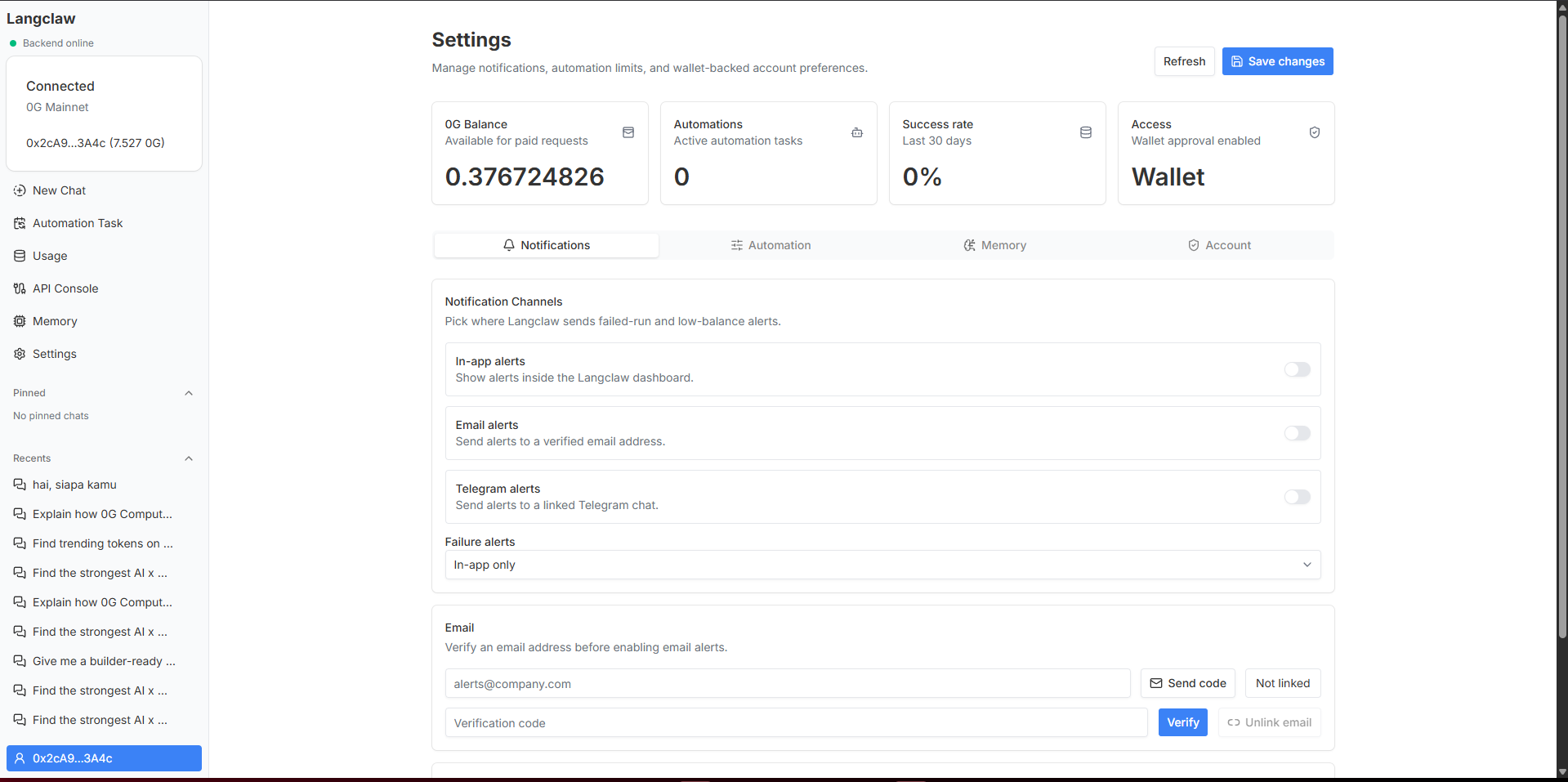Screen dimensions: 1568x782
Task: Click the Send code button
Action: (x=1188, y=683)
